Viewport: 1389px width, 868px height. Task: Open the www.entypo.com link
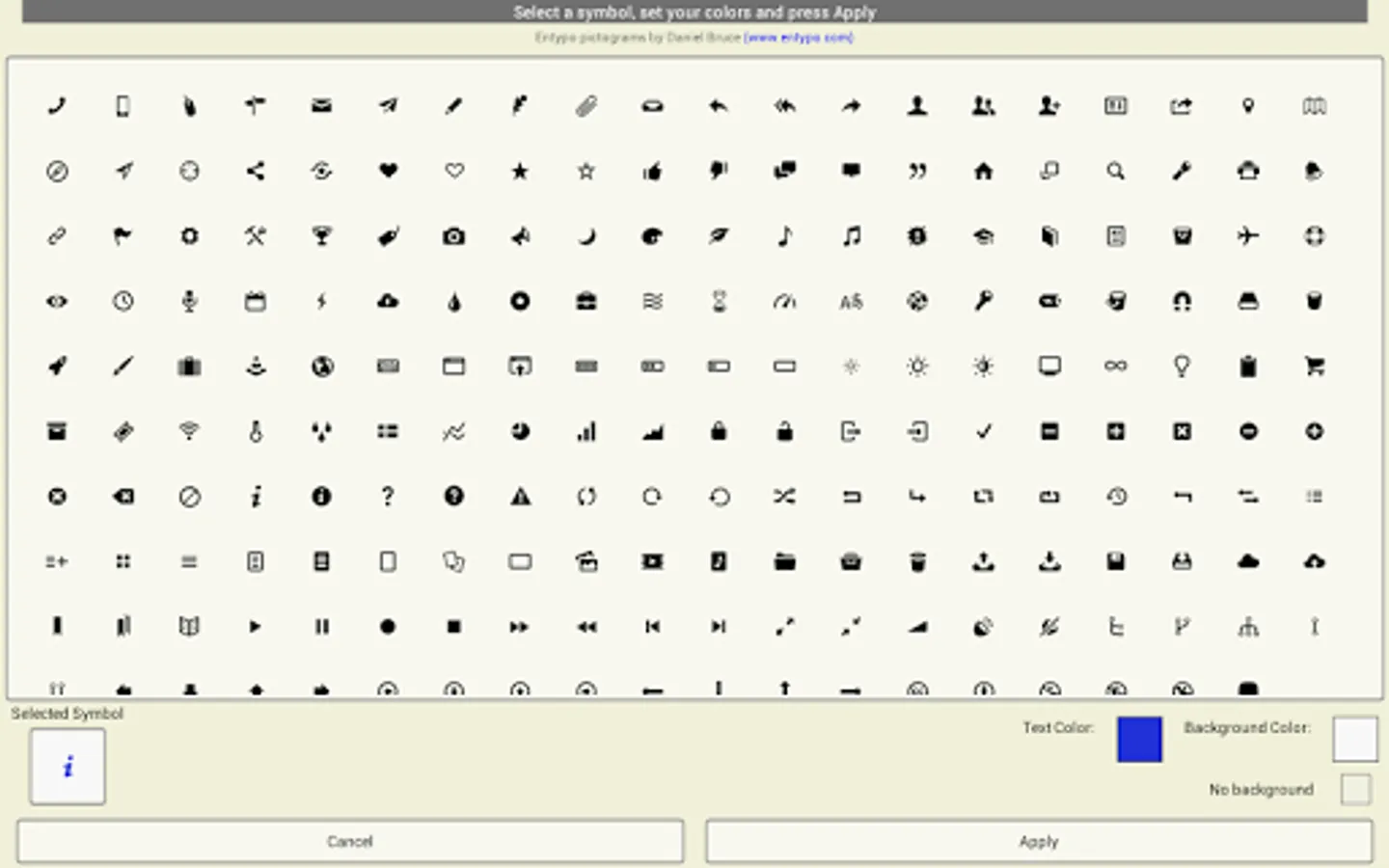click(799, 38)
